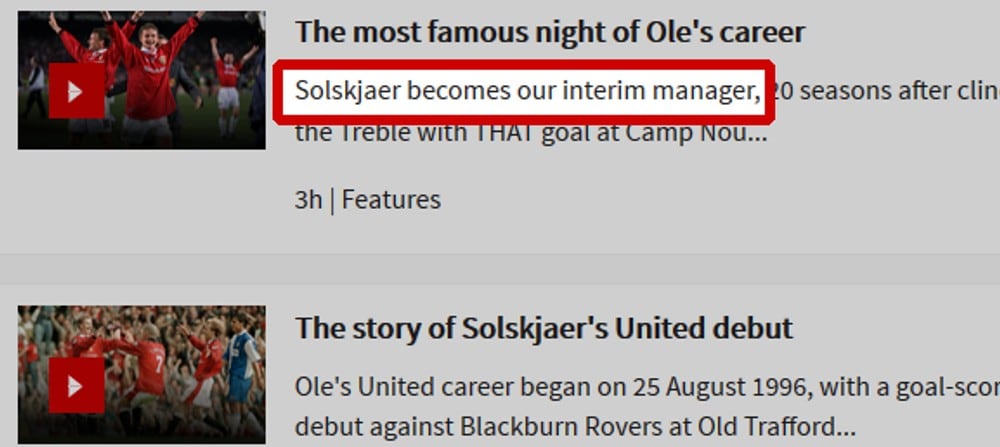1000x447 pixels.
Task: Open the celebrating players thumbnail image
Action: [x=142, y=80]
